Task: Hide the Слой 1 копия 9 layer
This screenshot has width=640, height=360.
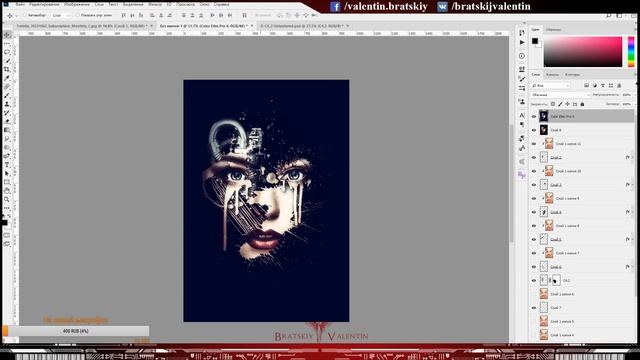Action: point(534,198)
